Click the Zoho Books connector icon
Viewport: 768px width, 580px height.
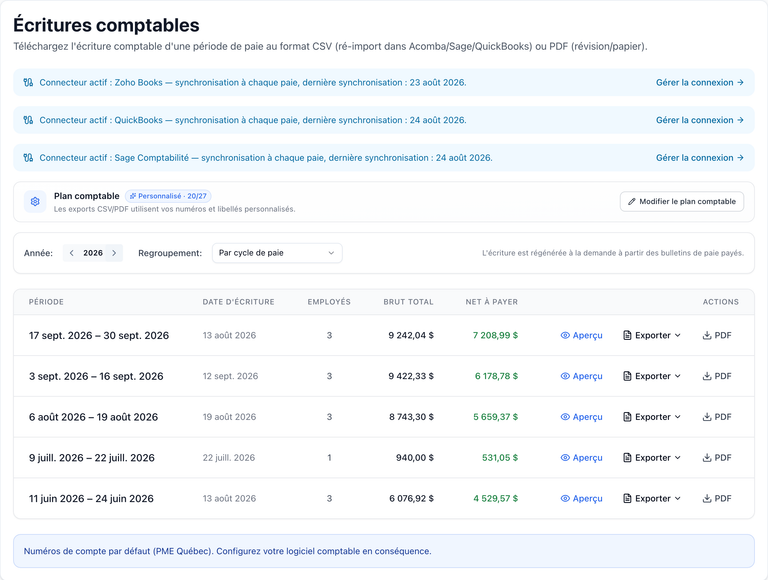point(28,82)
